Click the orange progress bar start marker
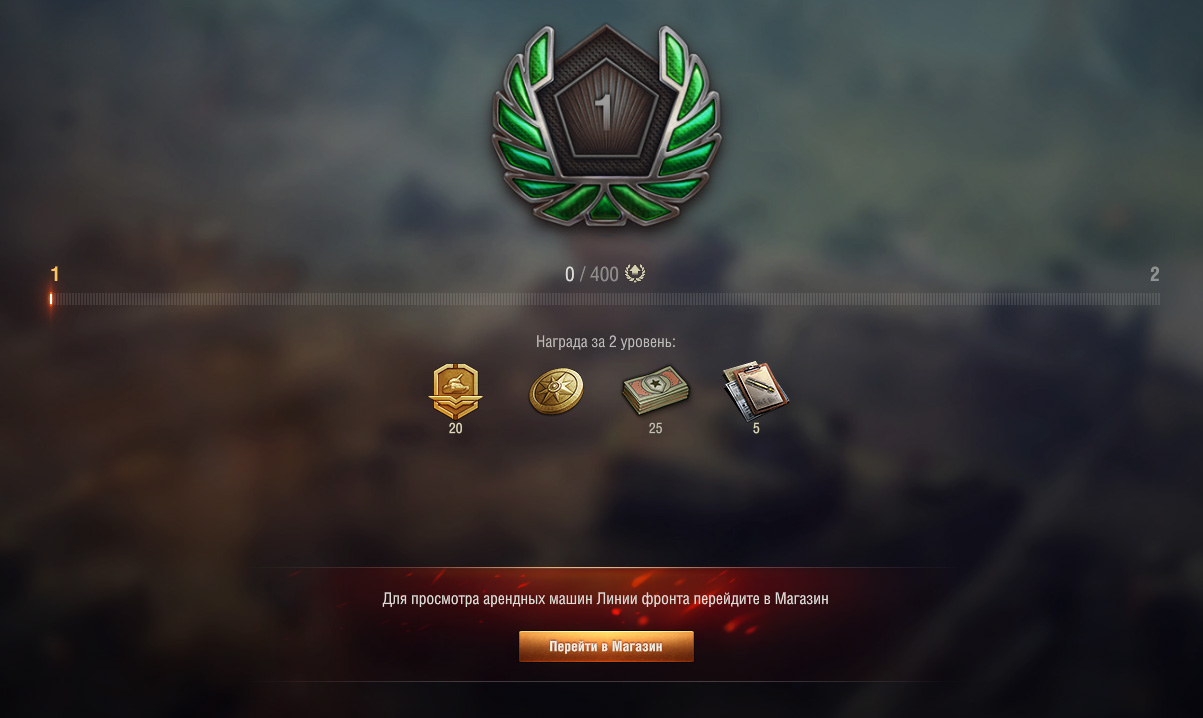 (x=51, y=298)
